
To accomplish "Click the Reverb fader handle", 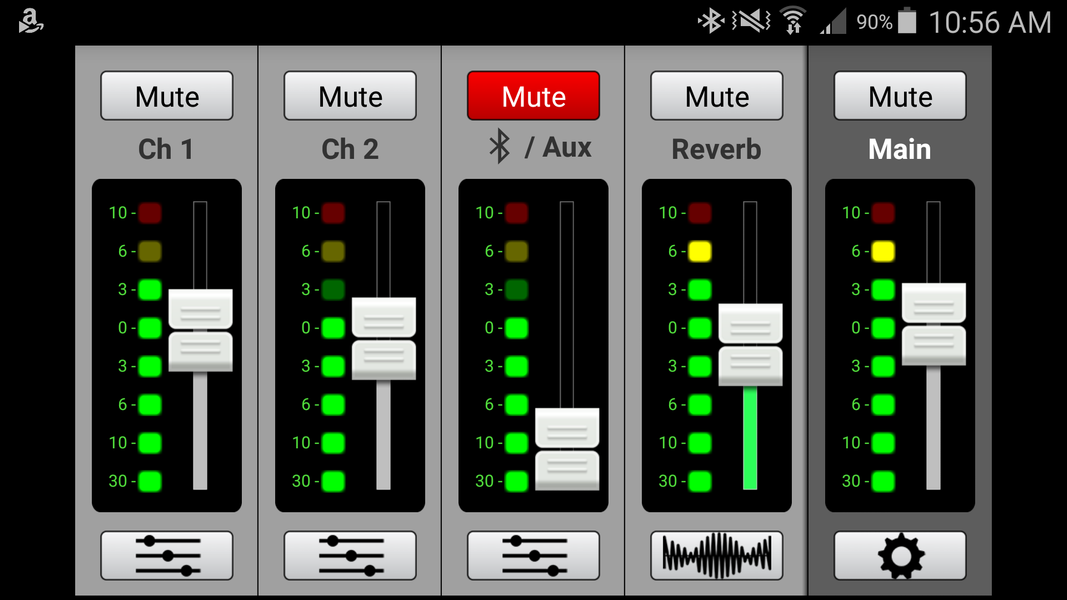I will (x=750, y=345).
